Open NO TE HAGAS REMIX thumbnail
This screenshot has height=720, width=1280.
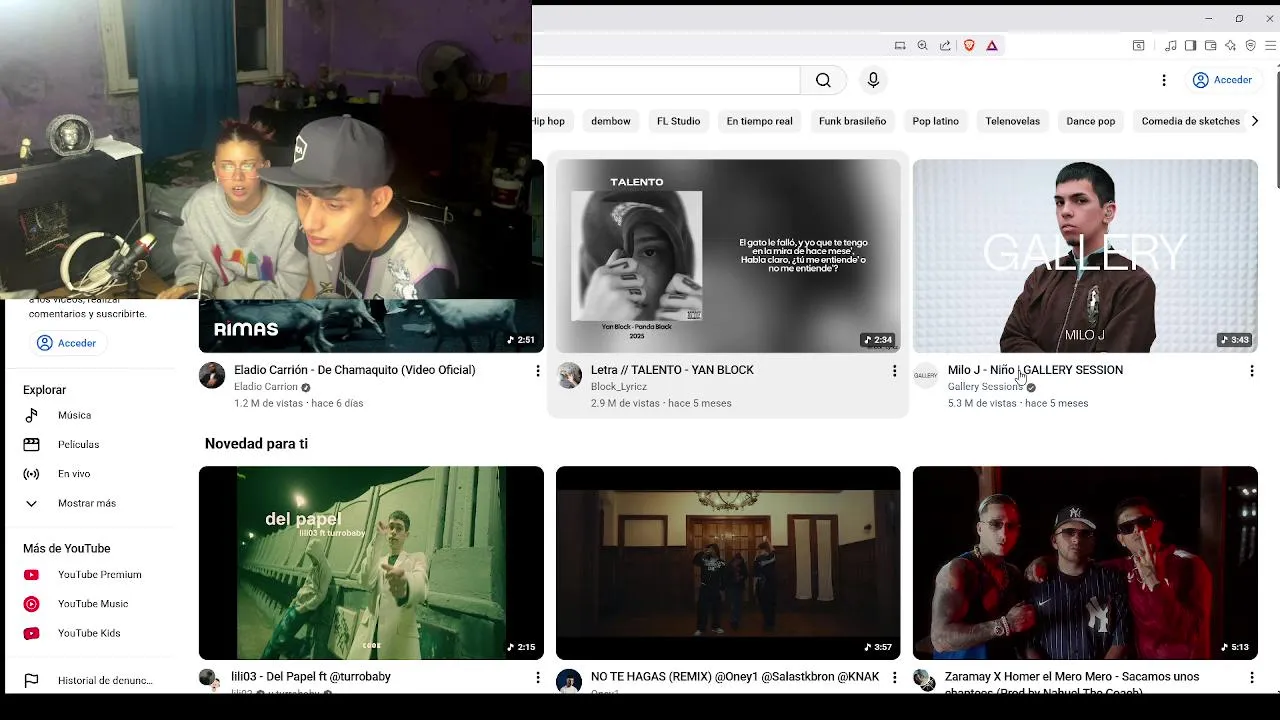coord(728,563)
